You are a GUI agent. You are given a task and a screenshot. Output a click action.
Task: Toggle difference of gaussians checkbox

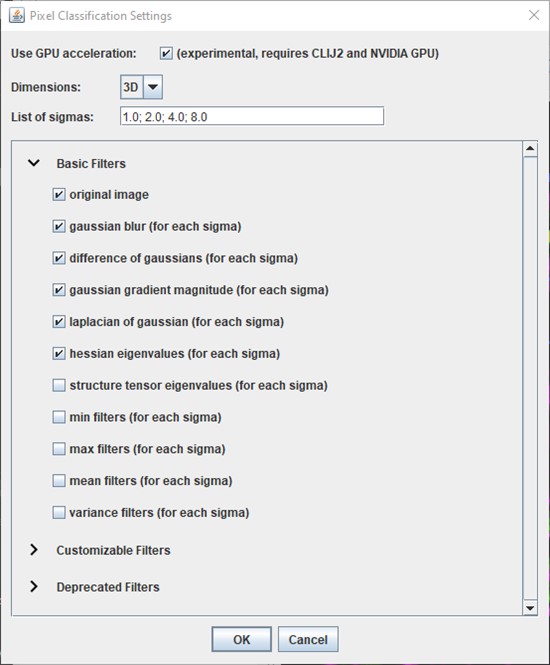59,258
